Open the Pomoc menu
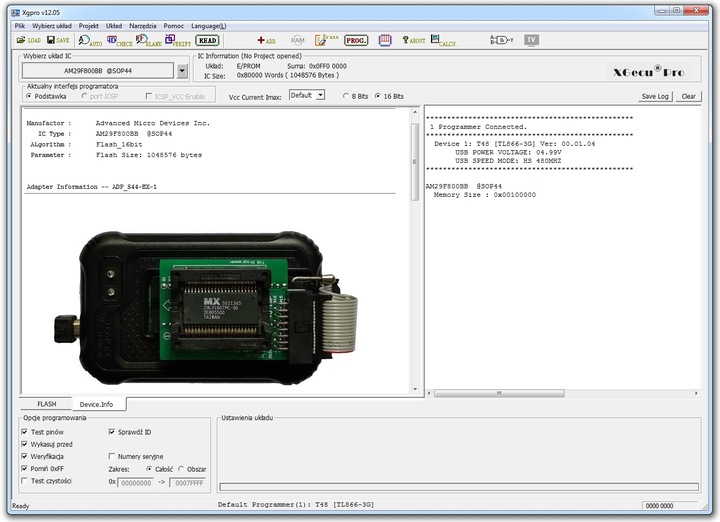Image resolution: width=720 pixels, height=522 pixels. coord(174,26)
